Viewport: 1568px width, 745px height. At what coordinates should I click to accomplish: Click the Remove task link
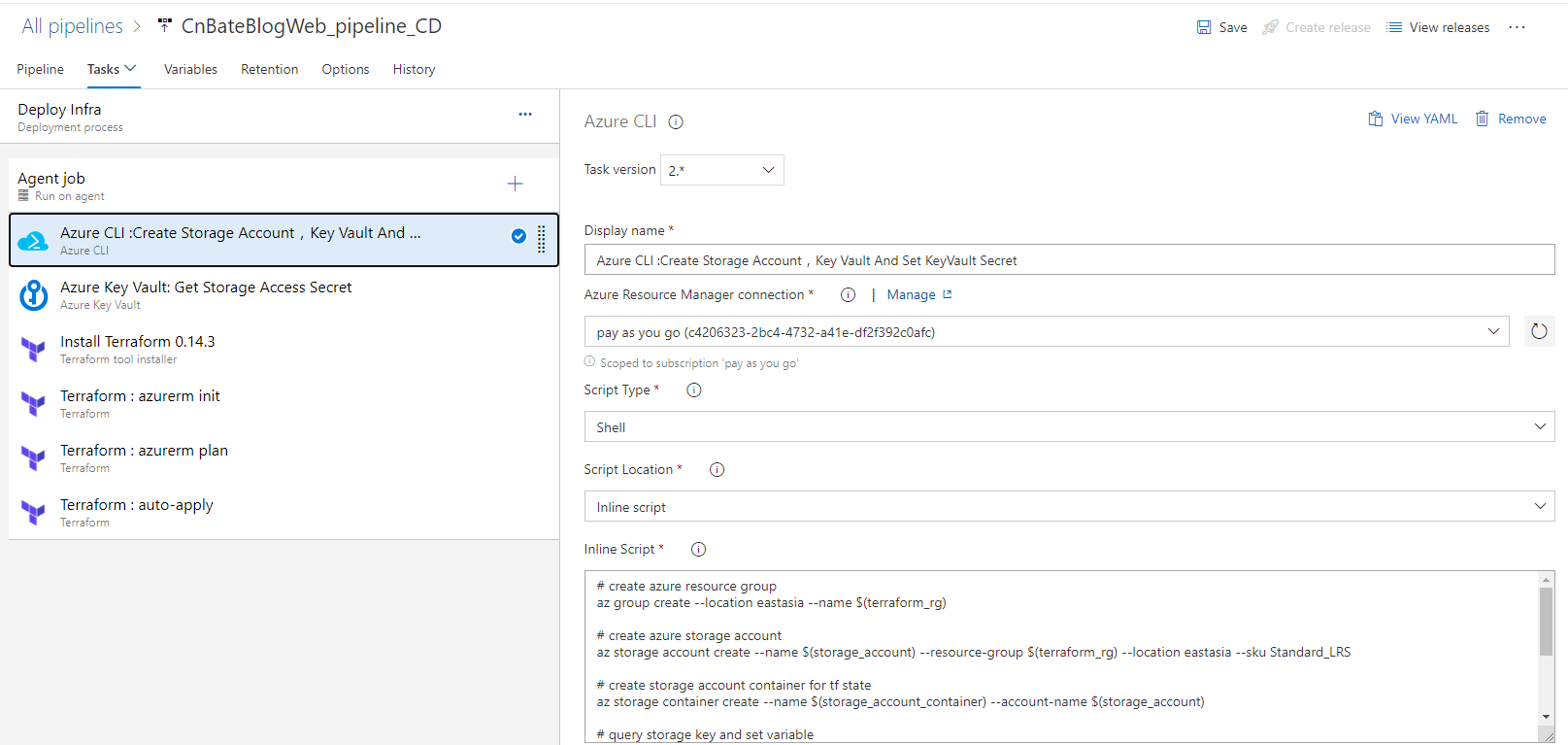(x=1522, y=119)
